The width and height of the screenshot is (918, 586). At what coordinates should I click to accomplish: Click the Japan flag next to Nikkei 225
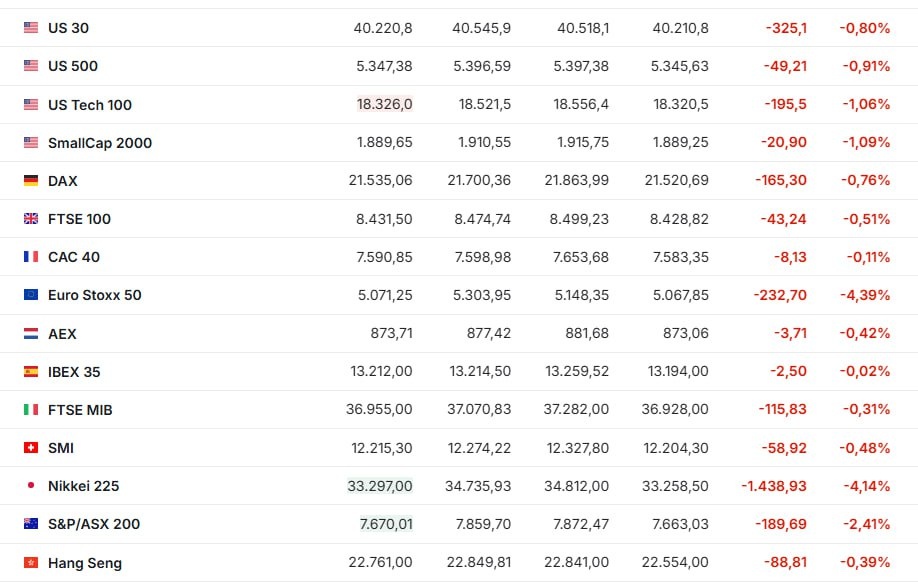[x=31, y=486]
